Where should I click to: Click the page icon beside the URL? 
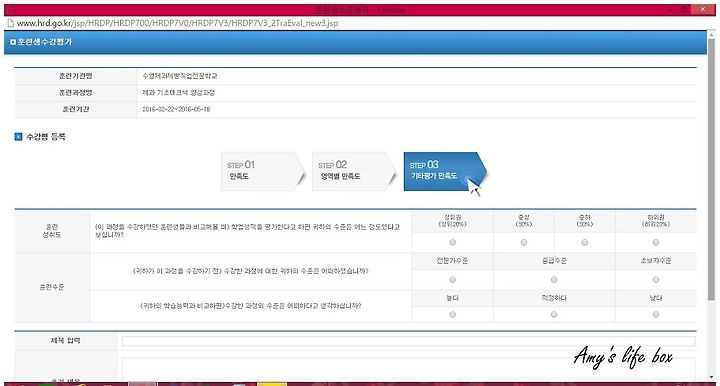10,23
